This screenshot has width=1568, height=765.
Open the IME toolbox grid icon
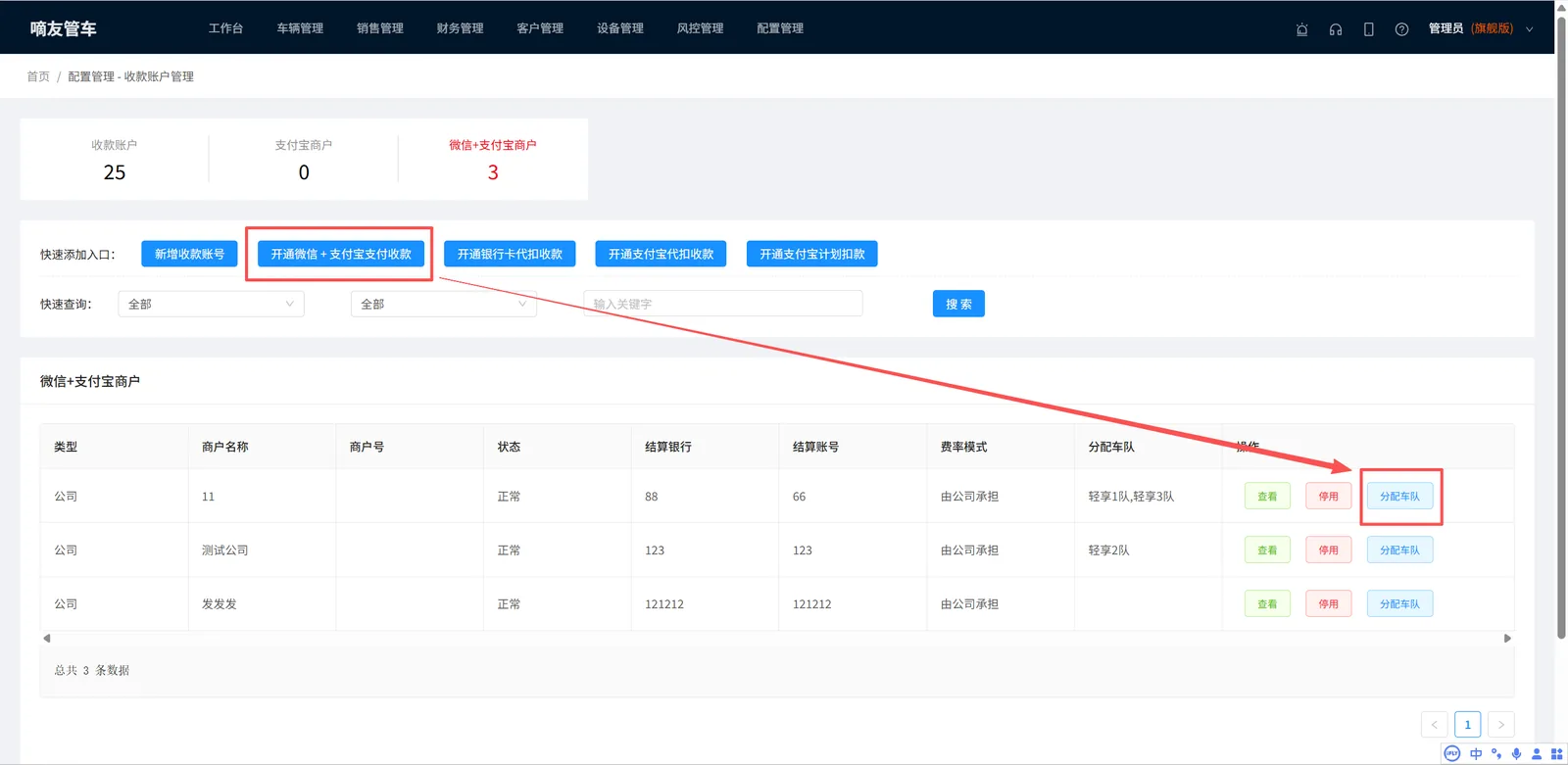click(1556, 753)
